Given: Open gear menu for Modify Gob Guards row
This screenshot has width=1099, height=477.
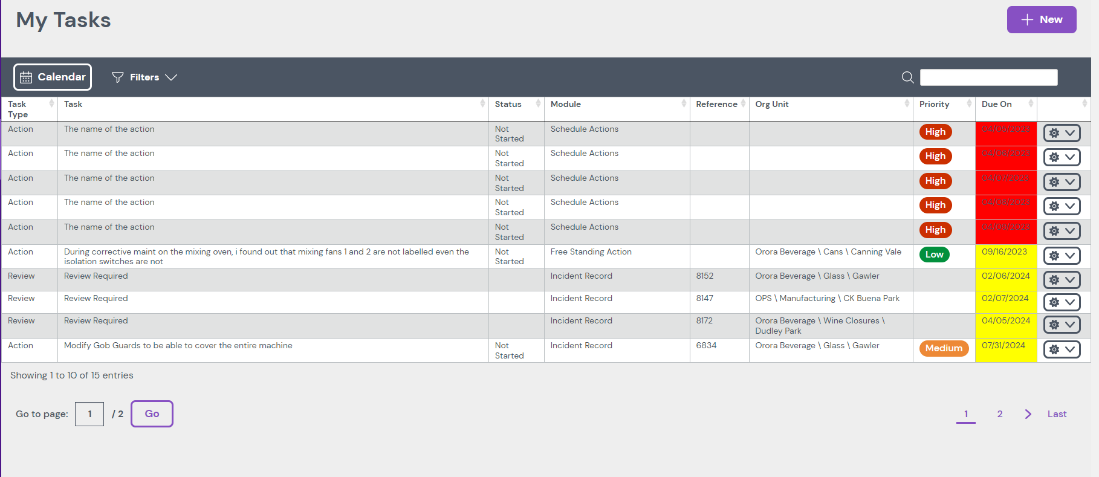Looking at the screenshot, I should [1061, 349].
